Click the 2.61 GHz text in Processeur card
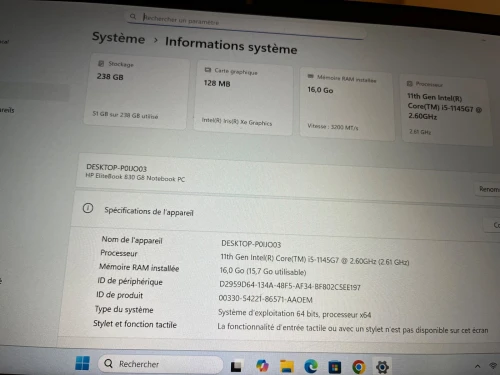Viewport: 500px width, 375px height. pos(420,132)
